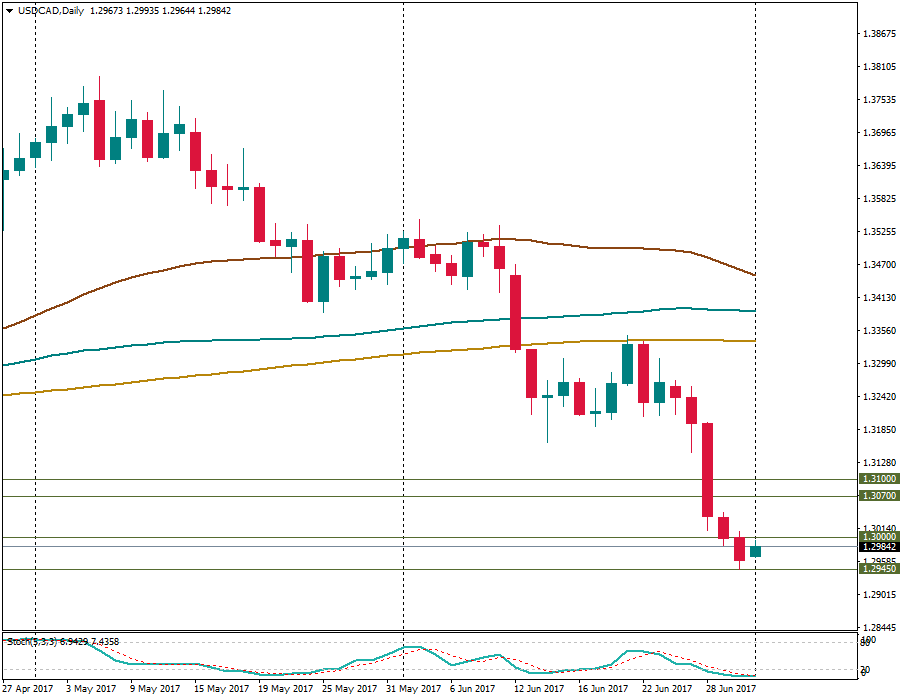The image size is (900, 700).
Task: Select the 1.31000 price level label
Action: click(879, 480)
